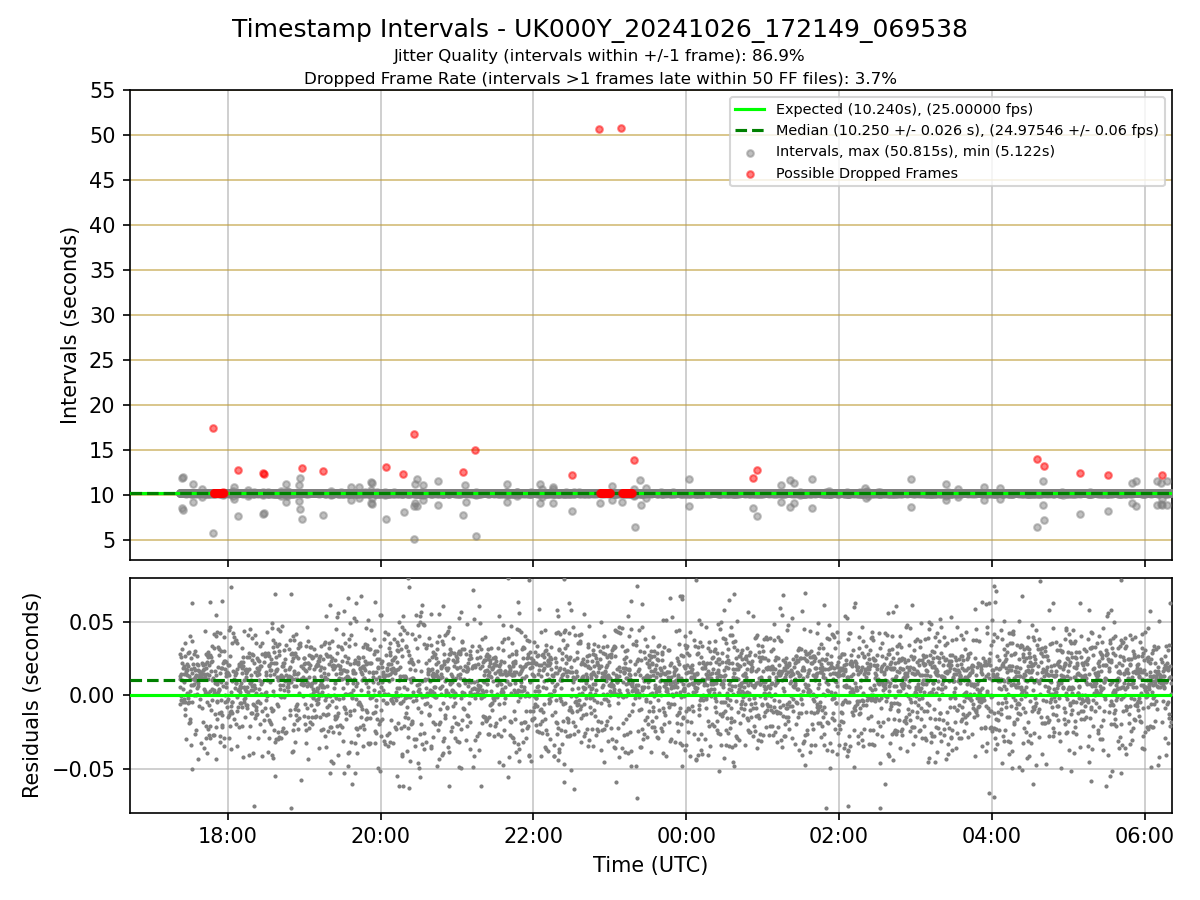Click the red dropped-frame dot at 15 seconds after 21:00
1200x900 pixels.
(x=475, y=450)
